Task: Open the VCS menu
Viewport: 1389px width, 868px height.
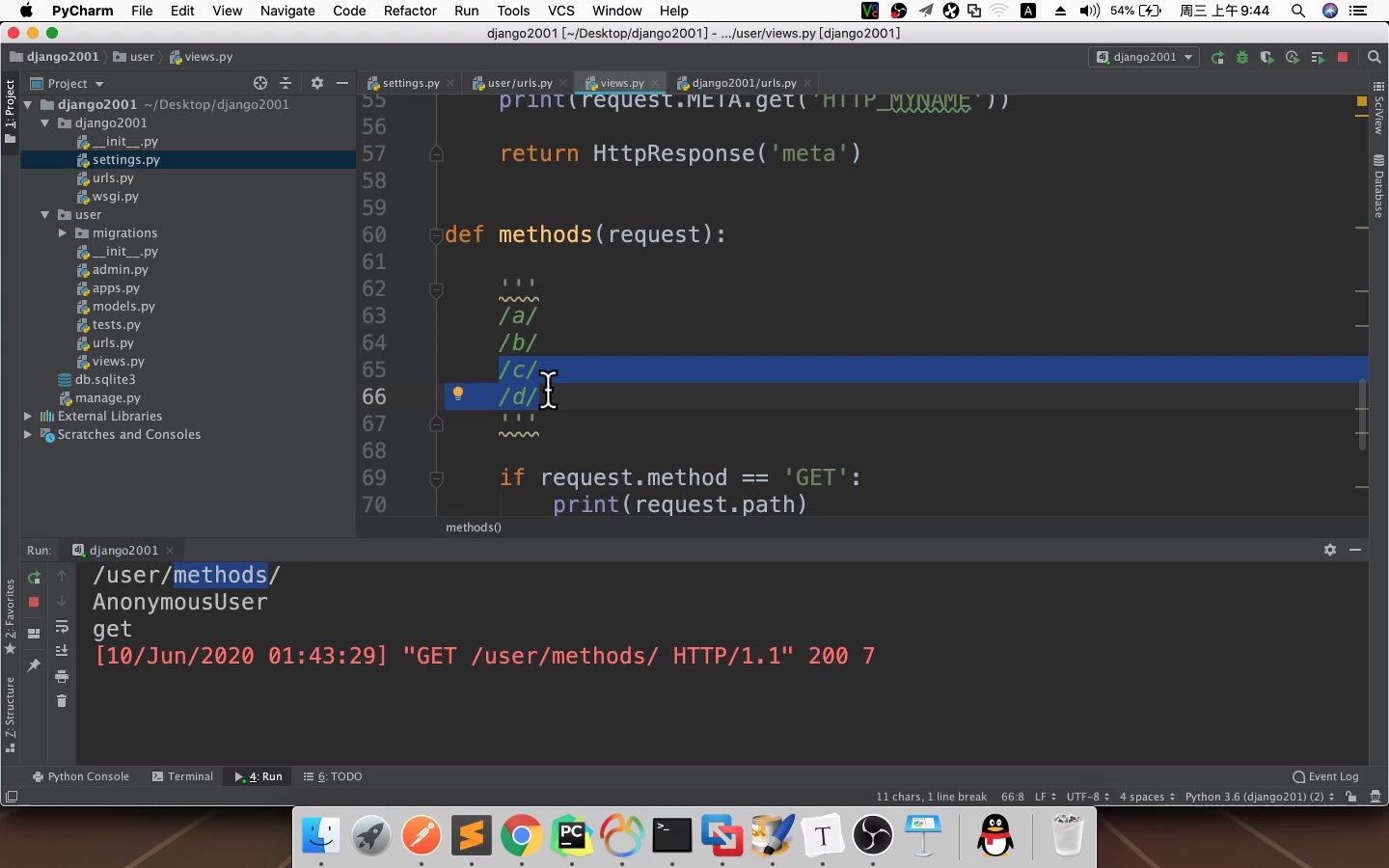Action: click(560, 11)
